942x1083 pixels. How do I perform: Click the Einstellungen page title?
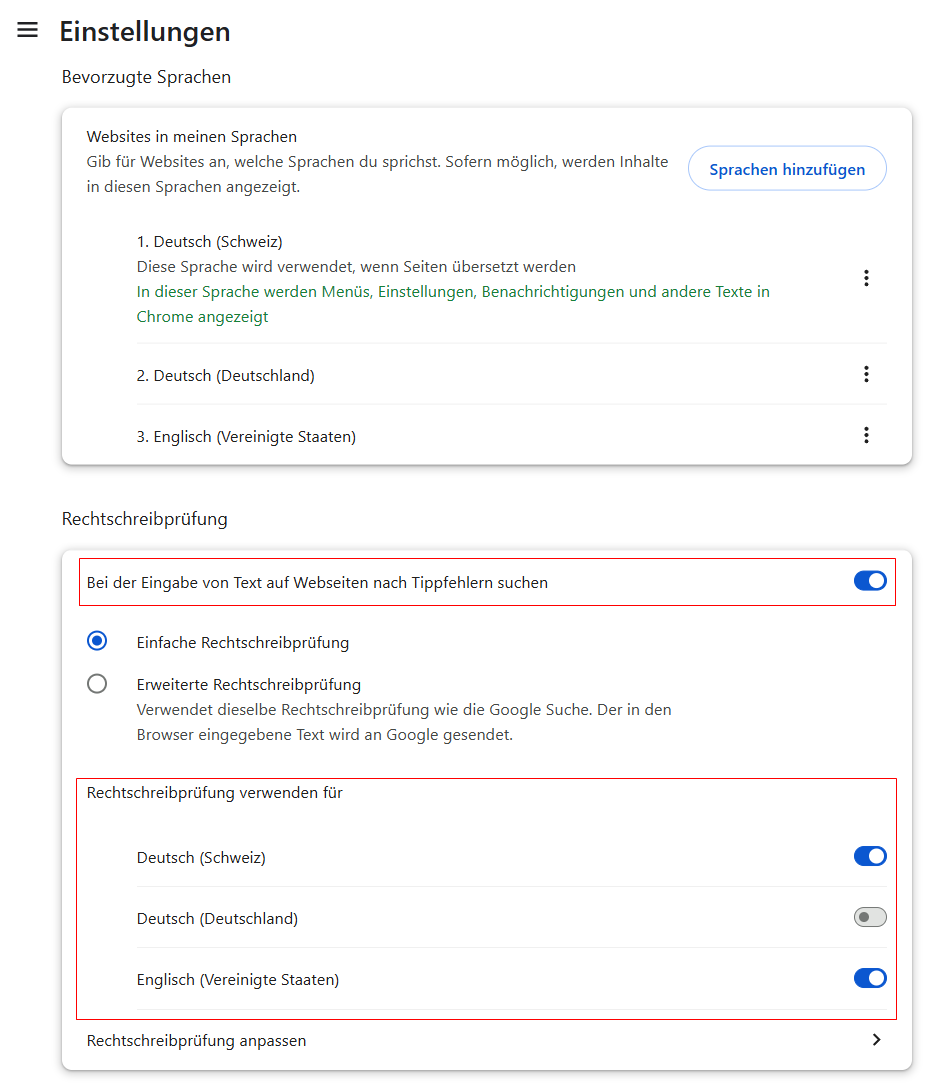[145, 32]
